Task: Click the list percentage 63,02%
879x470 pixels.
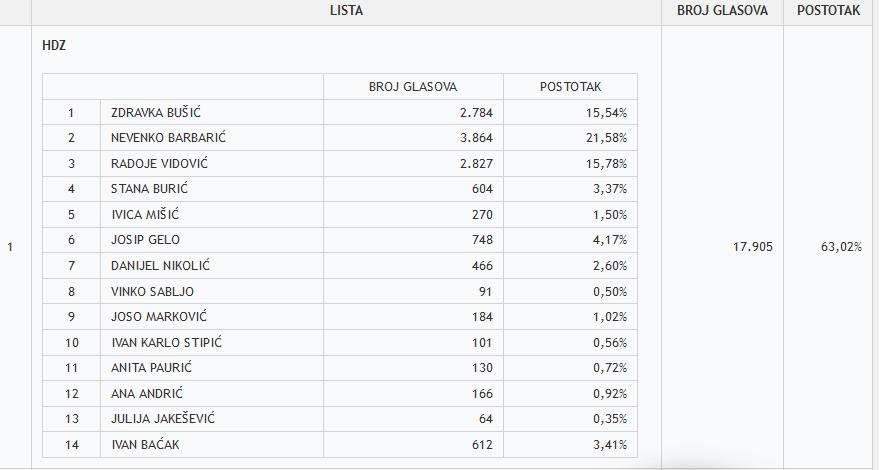Action: [x=841, y=247]
